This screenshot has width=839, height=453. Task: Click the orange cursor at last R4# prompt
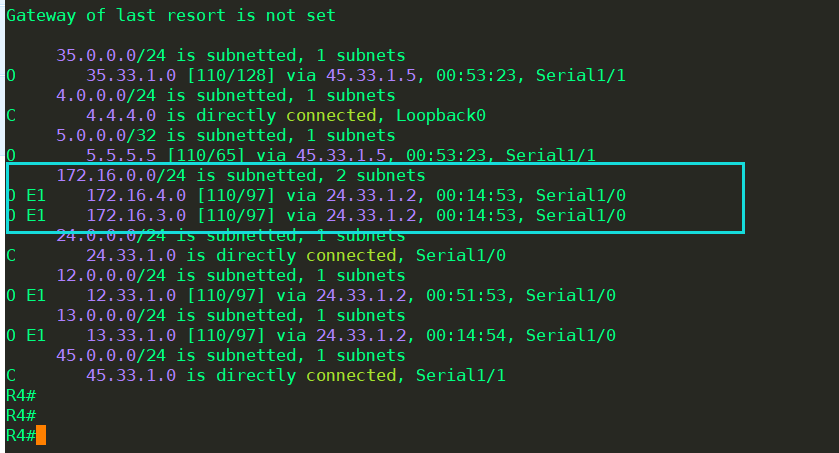coord(41,435)
